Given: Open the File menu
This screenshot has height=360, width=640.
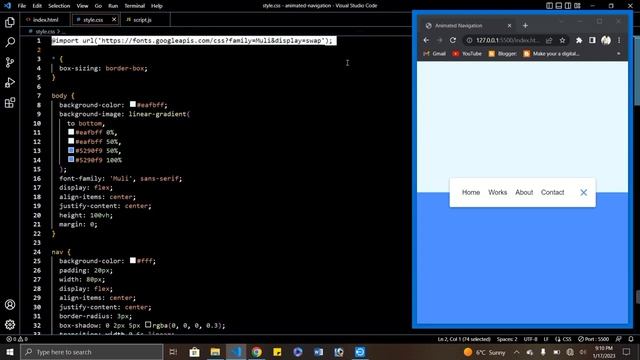Looking at the screenshot, I should (x=22, y=6).
